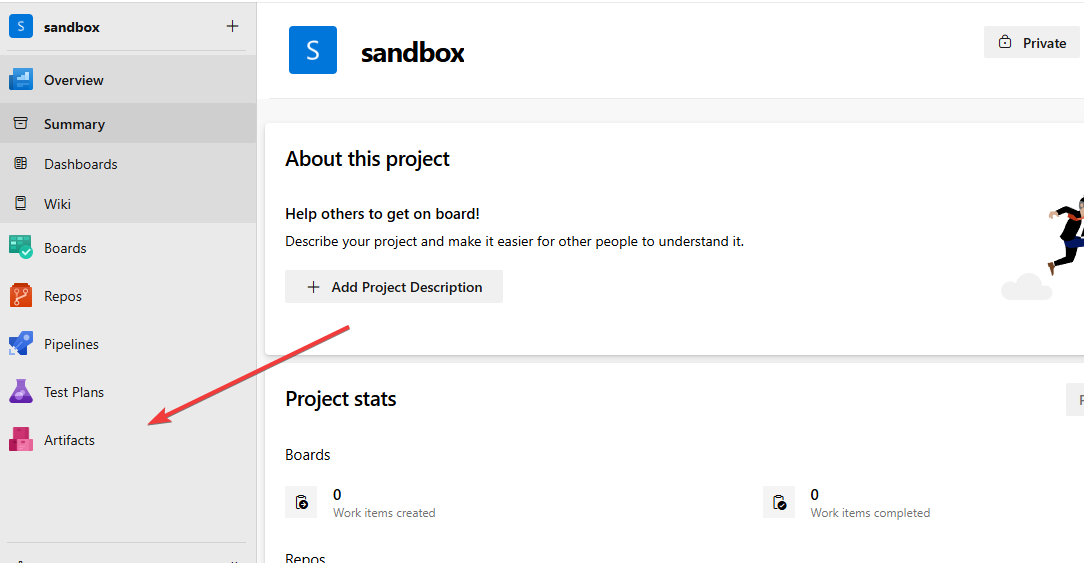1084x563 pixels.
Task: Go to the Wiki page
Action: (x=128, y=204)
